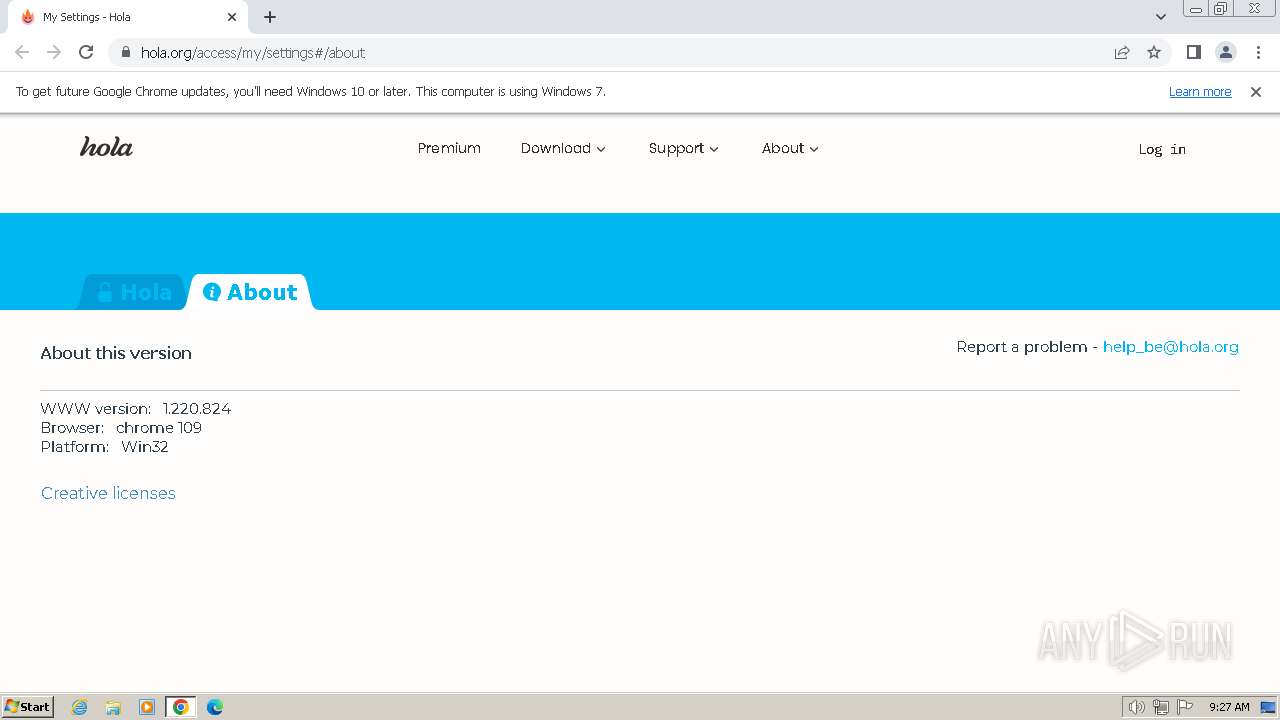
Task: Expand the Download menu
Action: pos(563,148)
